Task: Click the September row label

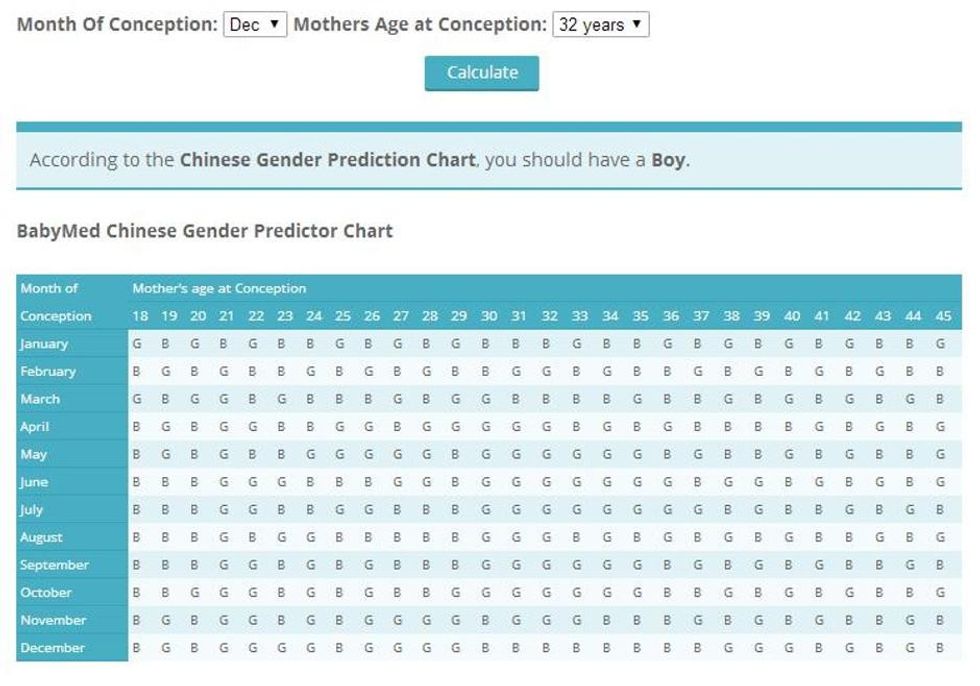Action: pos(55,565)
